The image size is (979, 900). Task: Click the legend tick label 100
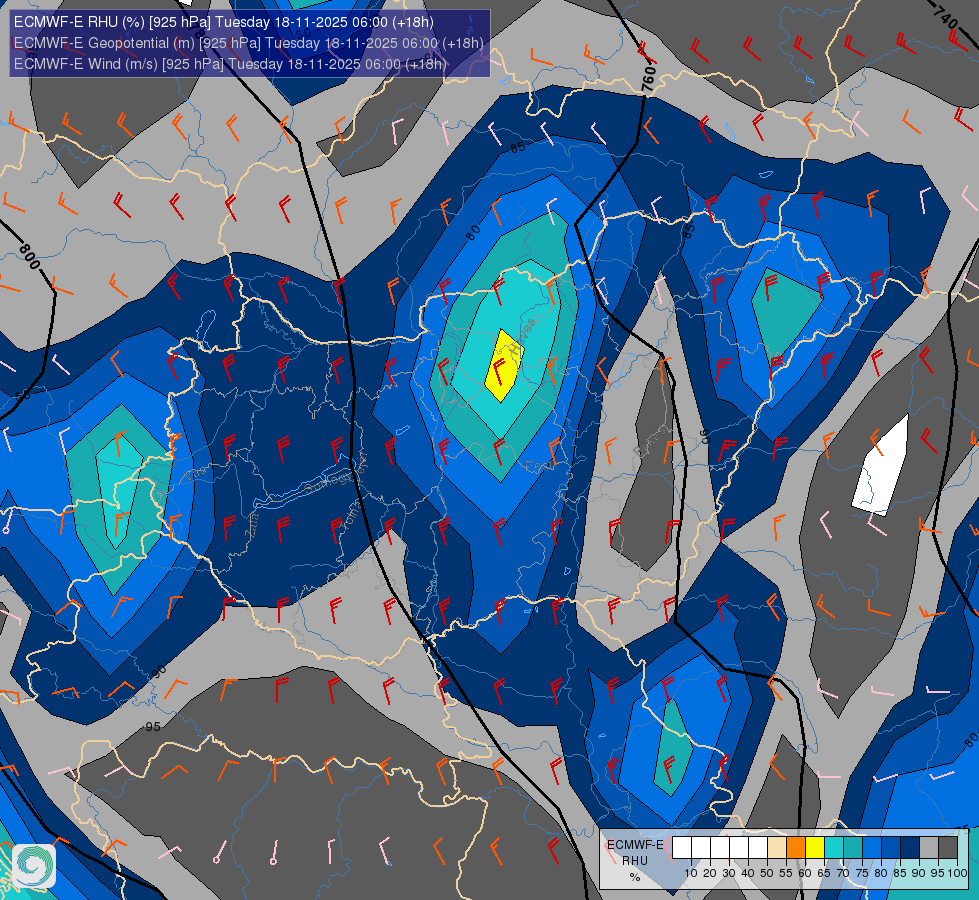pos(958,873)
